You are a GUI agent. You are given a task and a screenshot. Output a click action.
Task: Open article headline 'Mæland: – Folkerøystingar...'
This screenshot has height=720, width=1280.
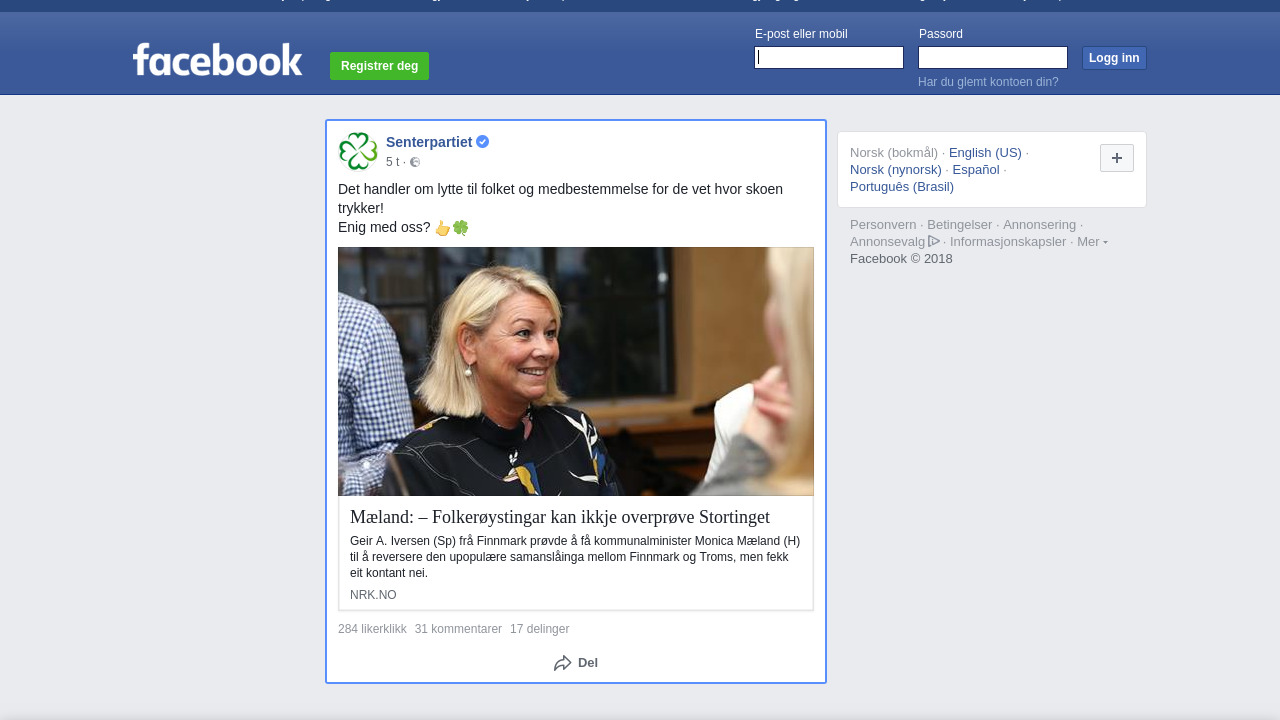point(560,517)
